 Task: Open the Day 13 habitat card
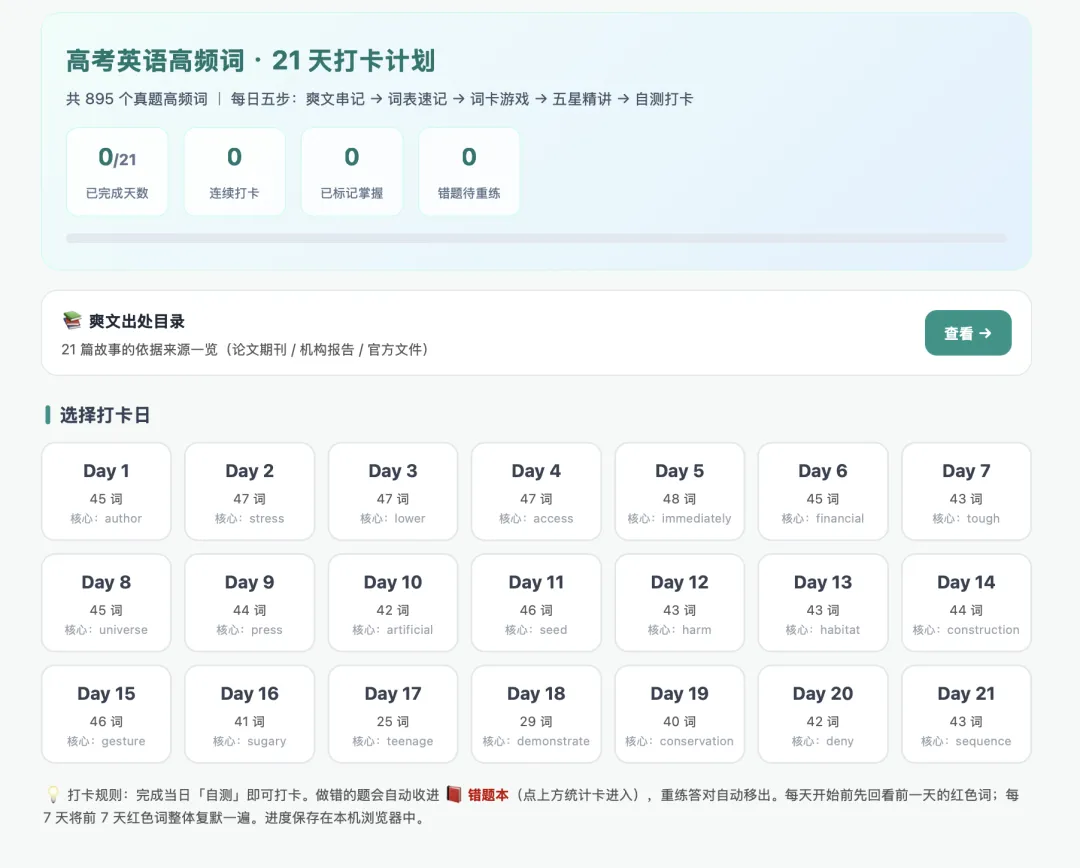(822, 603)
